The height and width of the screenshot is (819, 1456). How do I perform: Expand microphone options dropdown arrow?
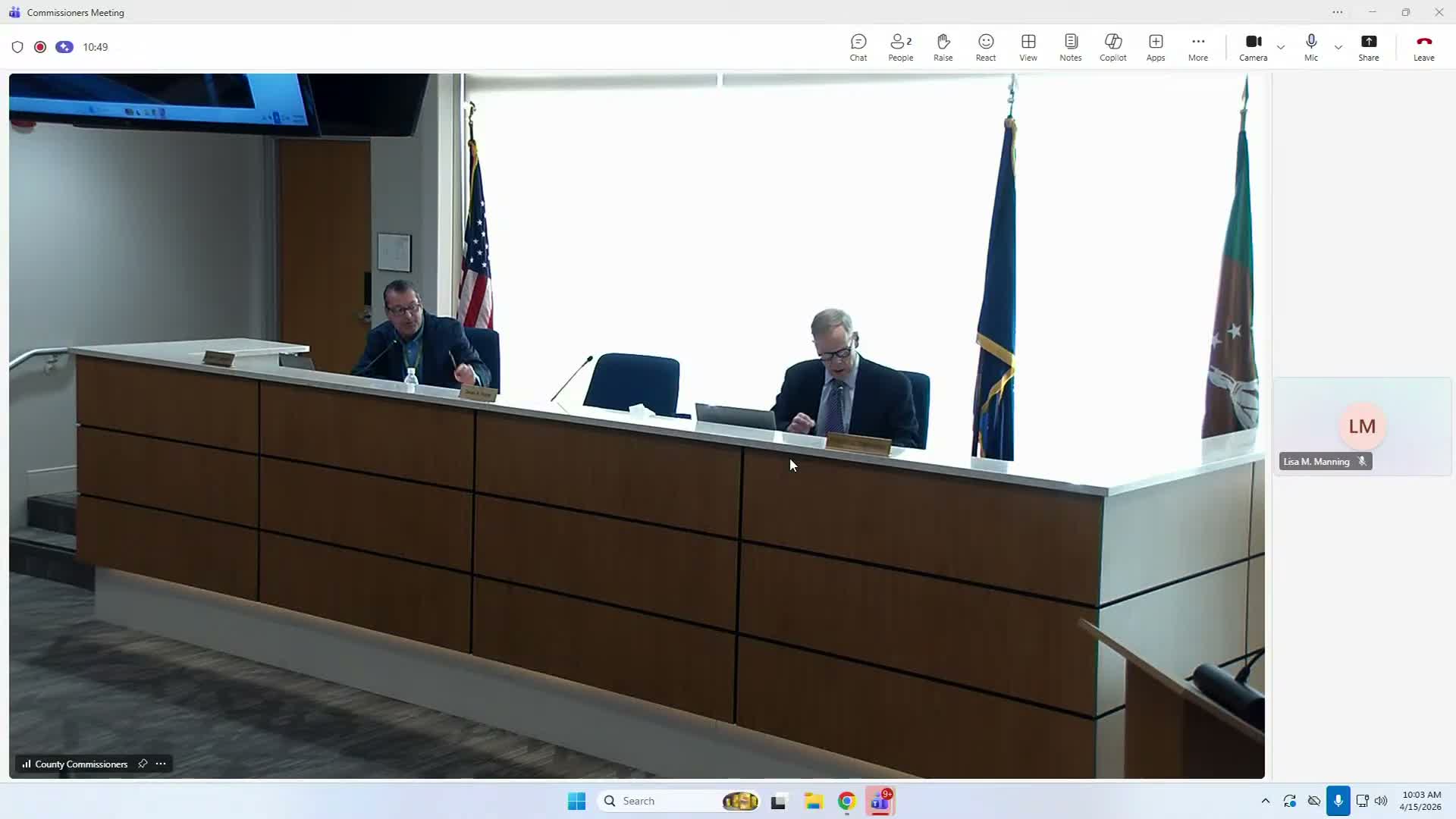(x=1338, y=47)
